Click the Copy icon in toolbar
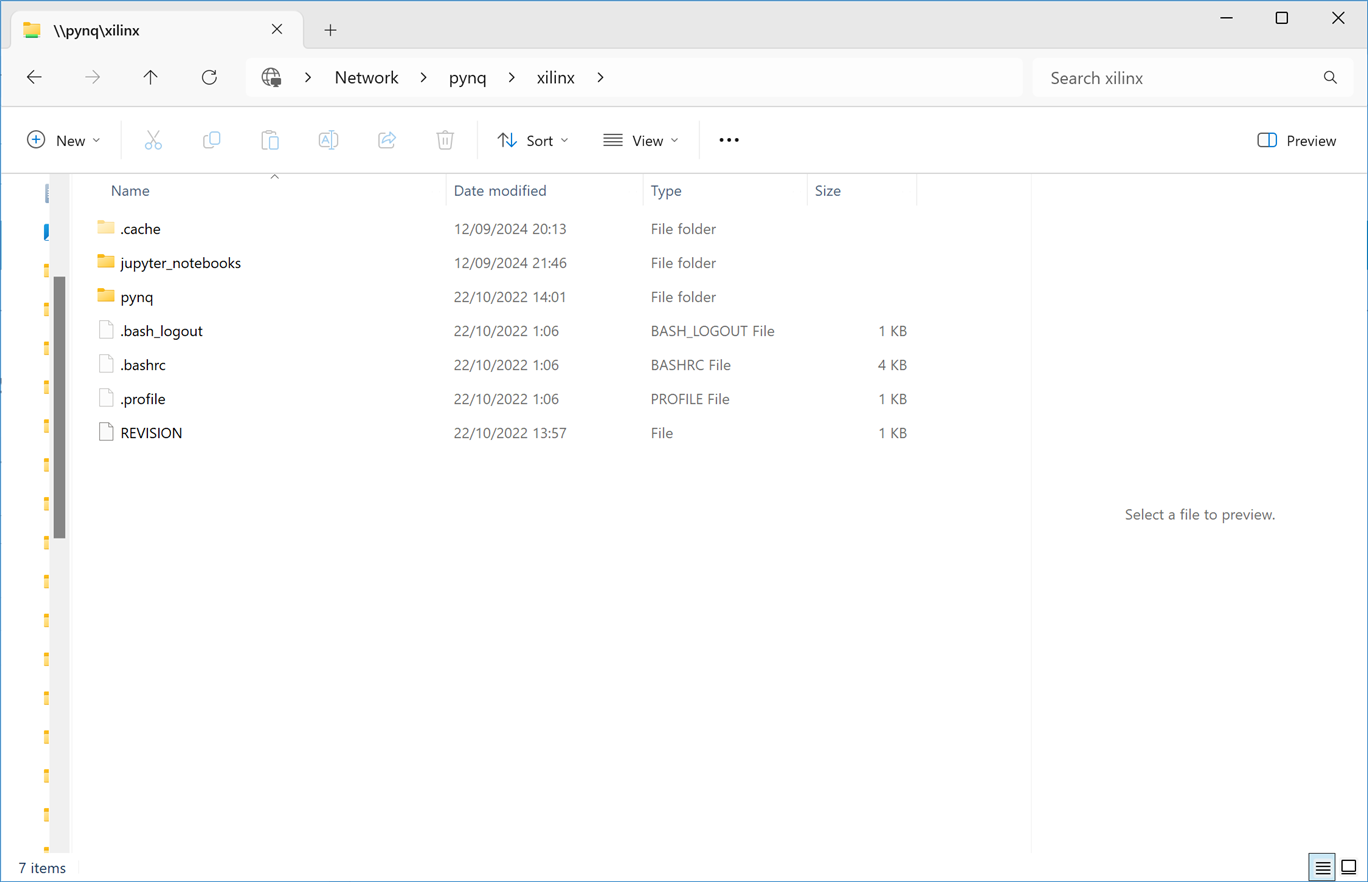This screenshot has width=1368, height=882. click(x=211, y=141)
